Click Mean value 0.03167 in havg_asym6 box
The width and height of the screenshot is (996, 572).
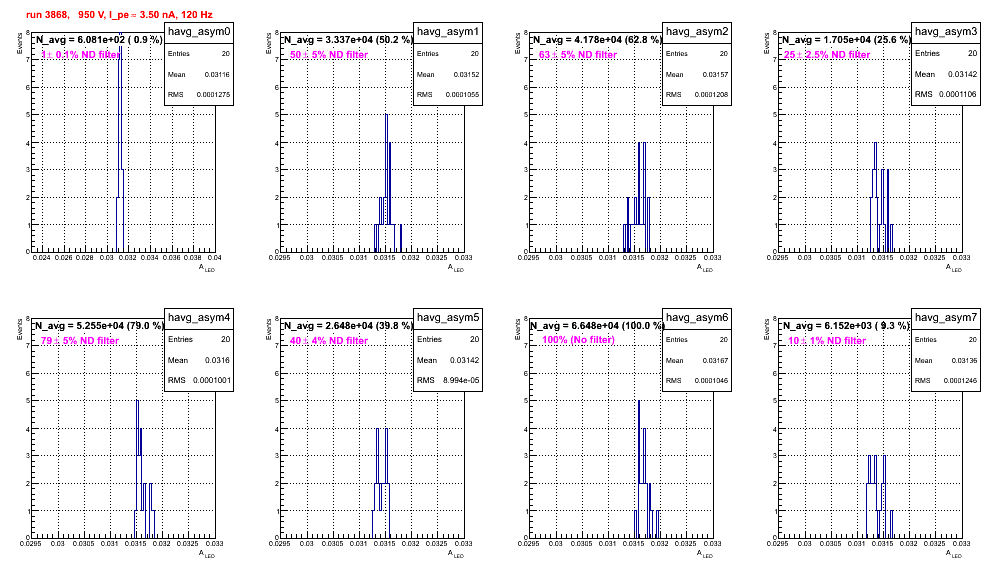coord(715,360)
